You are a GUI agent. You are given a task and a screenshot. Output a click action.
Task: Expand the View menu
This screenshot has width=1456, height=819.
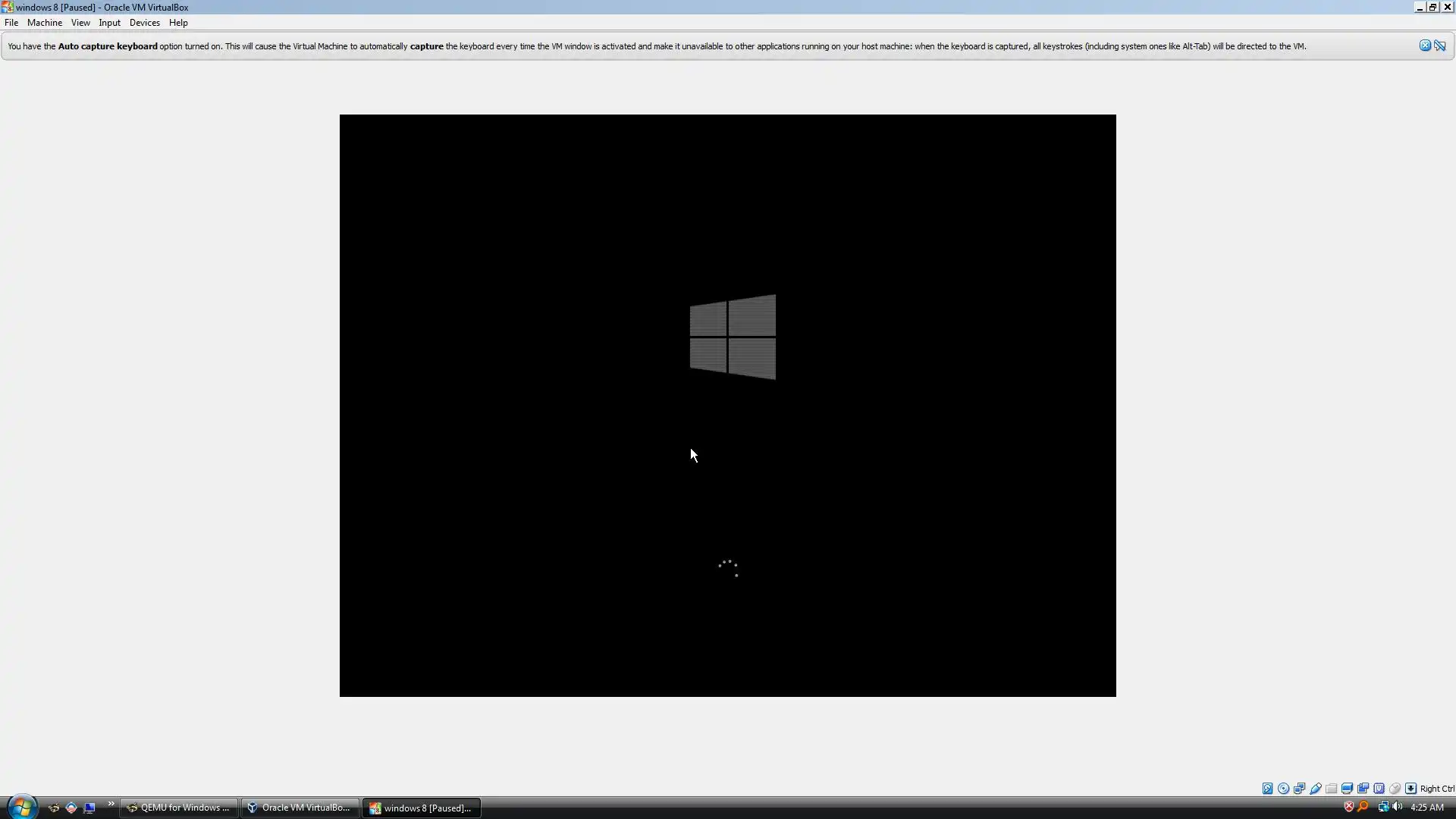point(80,23)
